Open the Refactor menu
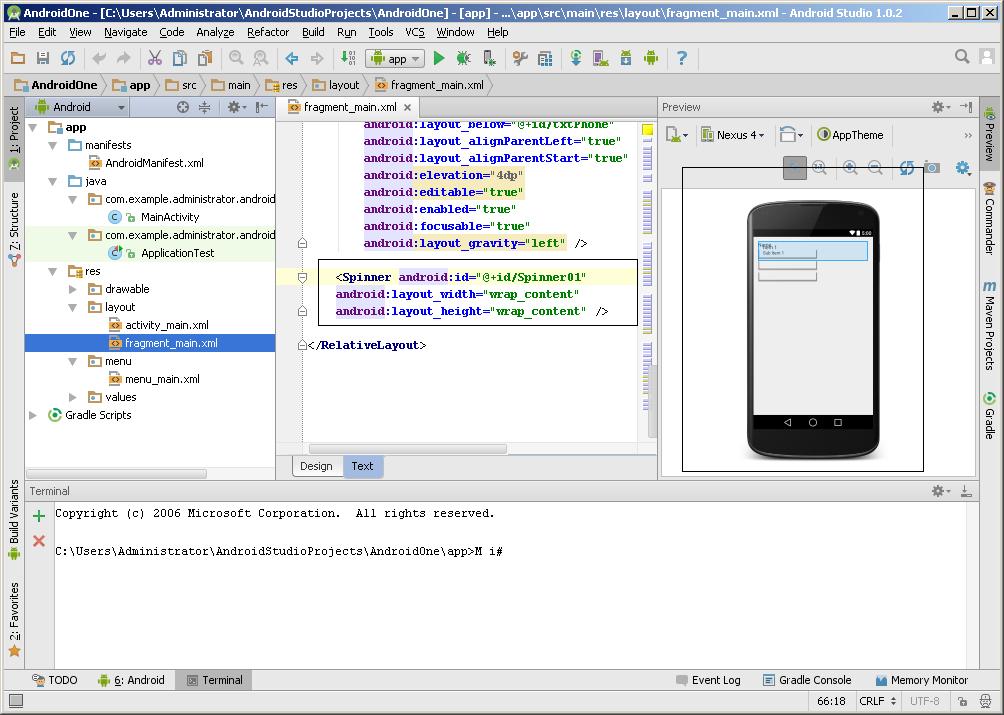This screenshot has height=715, width=1004. [268, 32]
